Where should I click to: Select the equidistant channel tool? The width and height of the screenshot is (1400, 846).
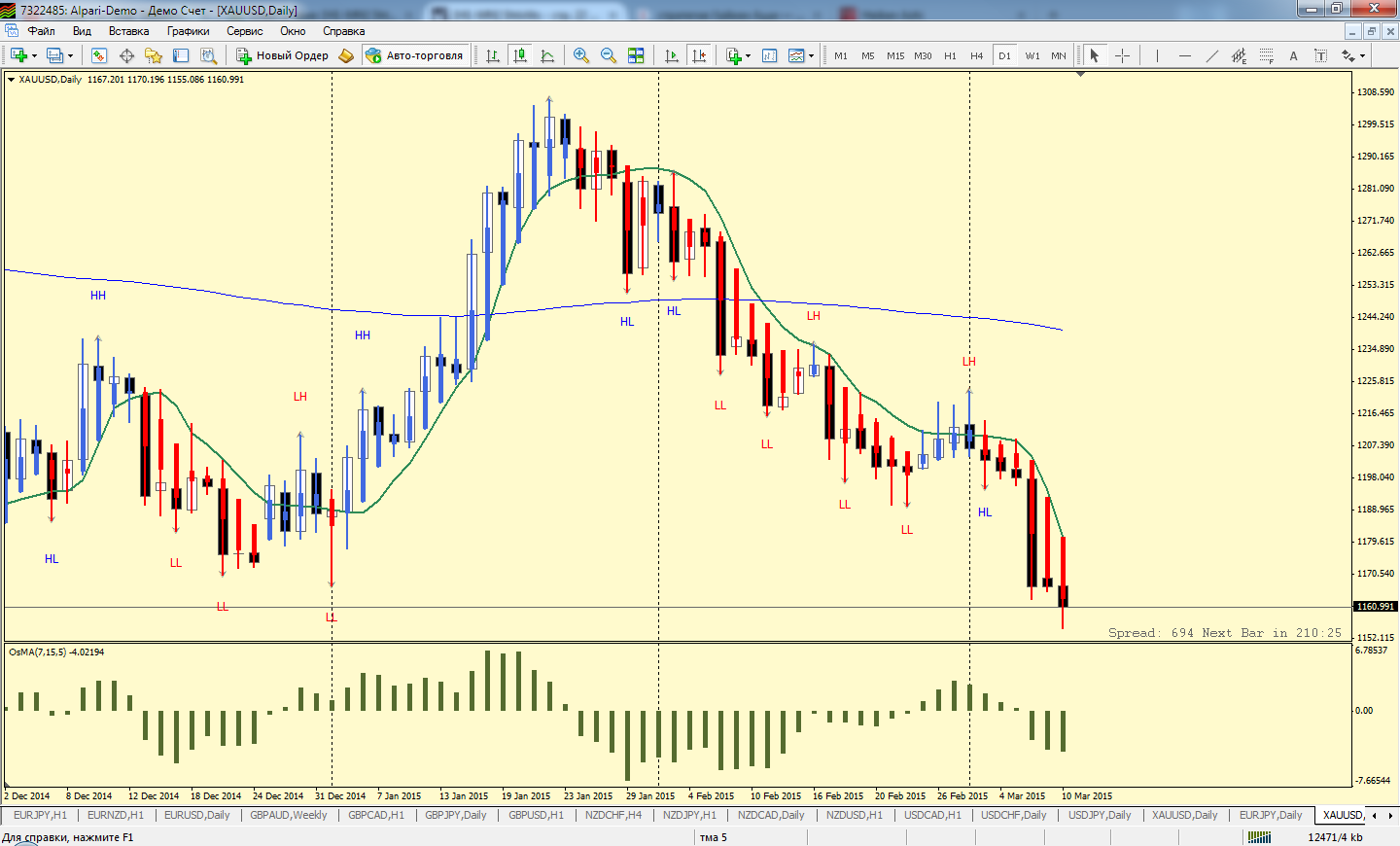(x=1239, y=55)
